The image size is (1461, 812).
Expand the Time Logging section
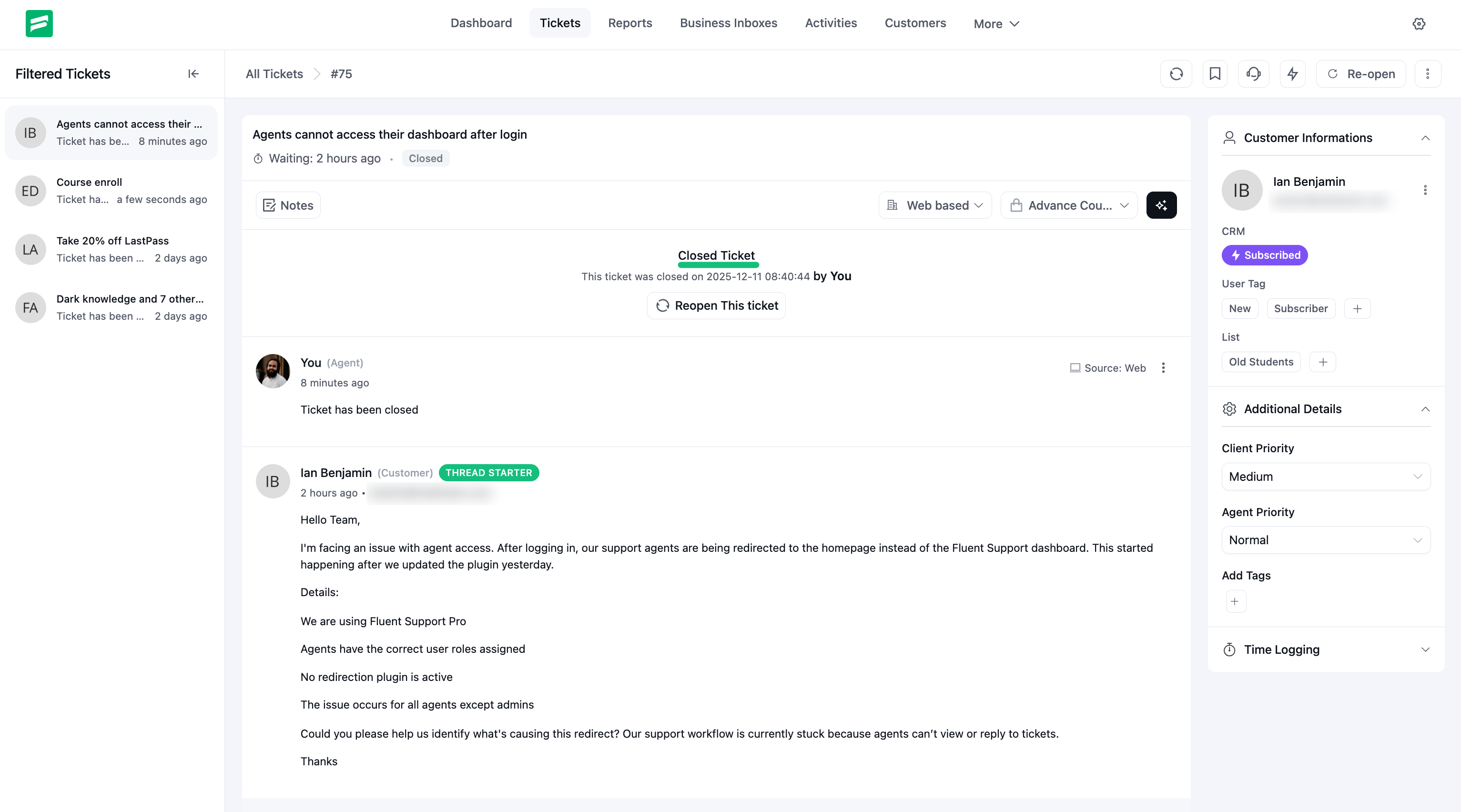pyautogui.click(x=1326, y=650)
